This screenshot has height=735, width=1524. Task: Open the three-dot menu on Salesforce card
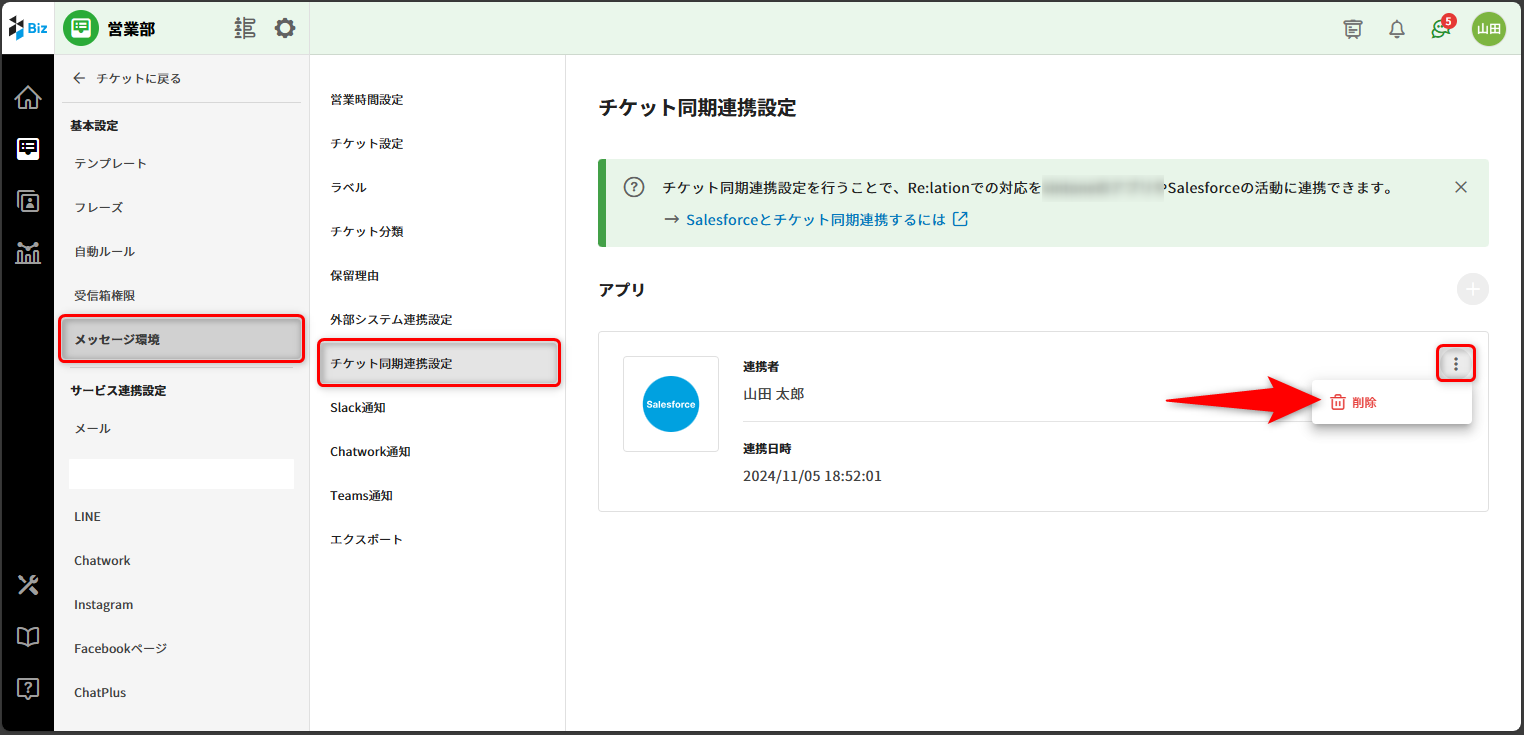1456,364
